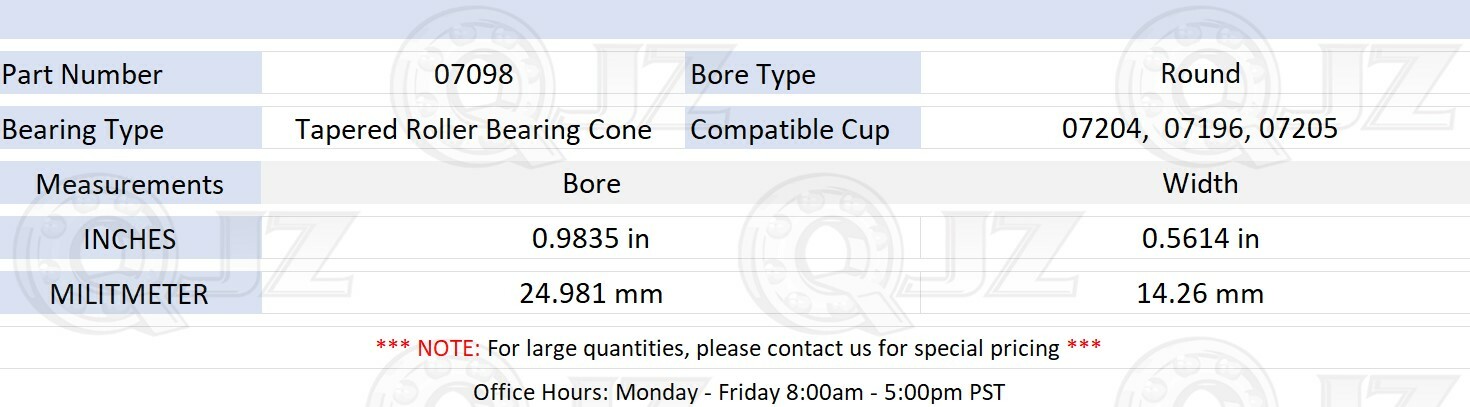Image resolution: width=1470 pixels, height=407 pixels.
Task: Click compatible cup number 07205
Action: point(1298,129)
